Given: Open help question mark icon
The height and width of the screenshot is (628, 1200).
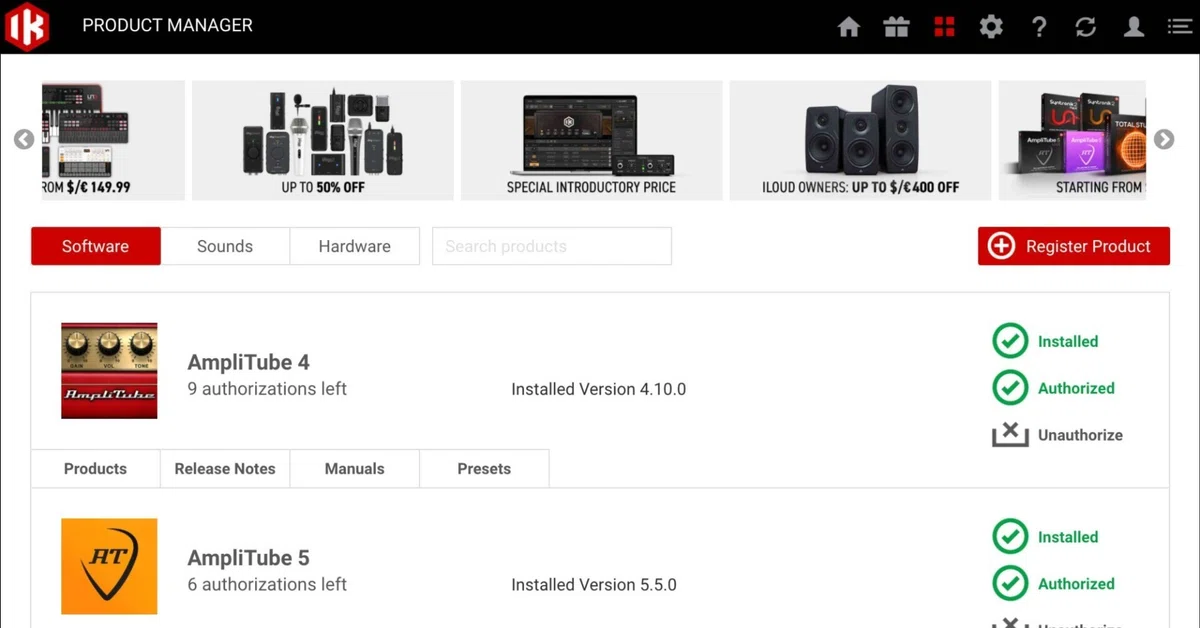Looking at the screenshot, I should point(1039,27).
